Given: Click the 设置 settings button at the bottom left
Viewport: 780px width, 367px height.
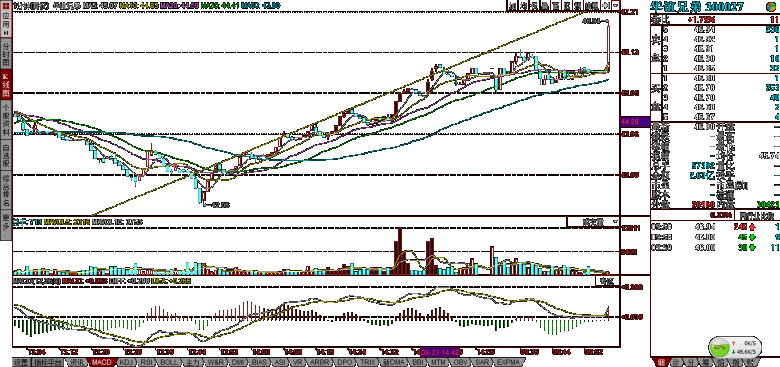Looking at the screenshot, I should 20,363.
